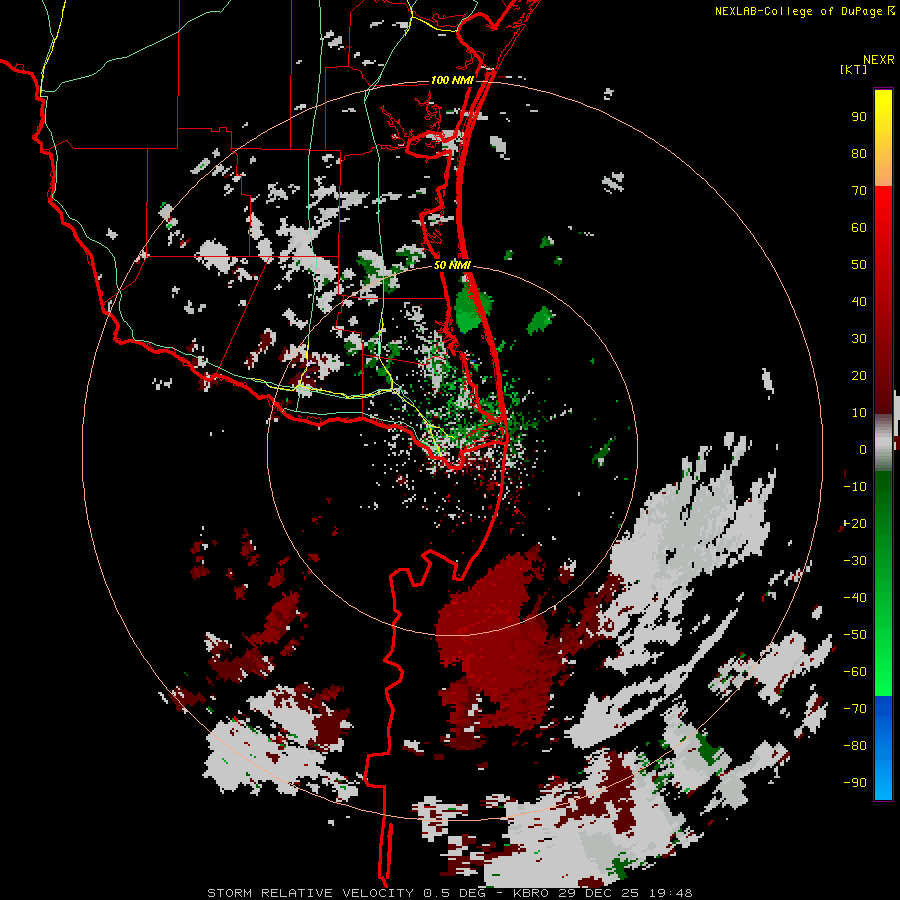The width and height of the screenshot is (900, 900).
Task: Click the -60 value on the velocity scale
Action: (855, 672)
